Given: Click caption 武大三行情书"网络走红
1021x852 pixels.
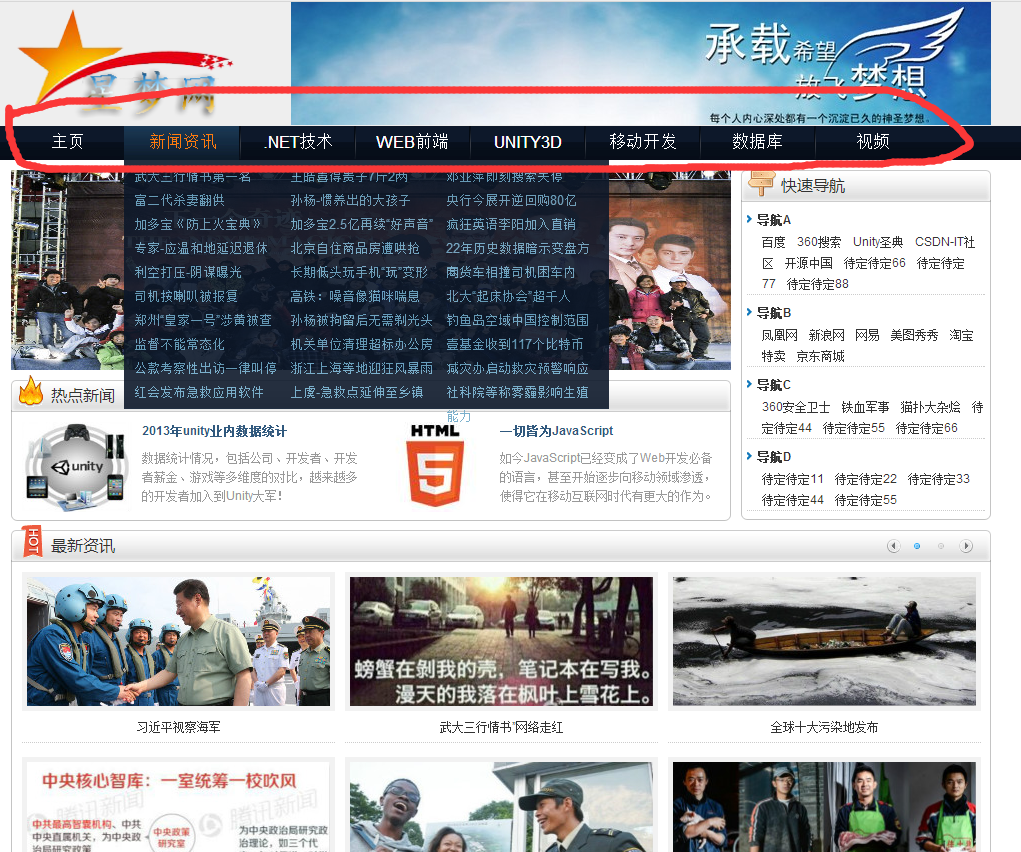Looking at the screenshot, I should click(501, 728).
